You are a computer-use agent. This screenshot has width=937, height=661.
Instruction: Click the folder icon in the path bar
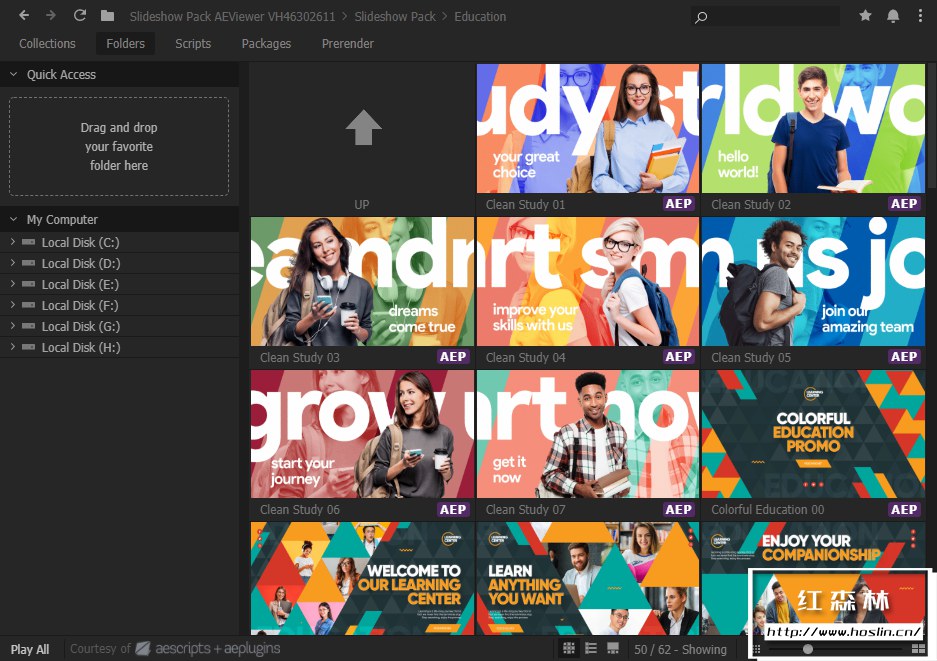click(x=108, y=16)
